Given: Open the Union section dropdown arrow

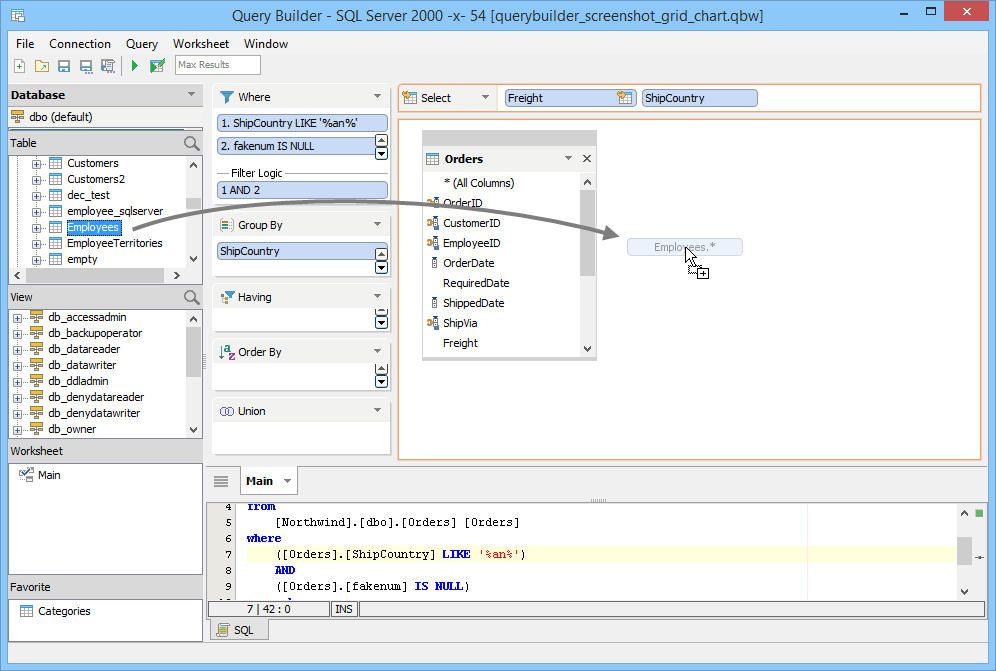Looking at the screenshot, I should pos(377,410).
